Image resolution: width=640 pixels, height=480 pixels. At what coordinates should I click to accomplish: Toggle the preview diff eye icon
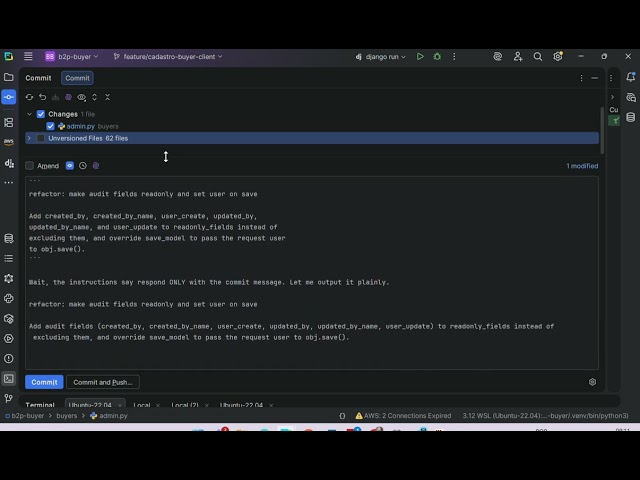tap(82, 97)
